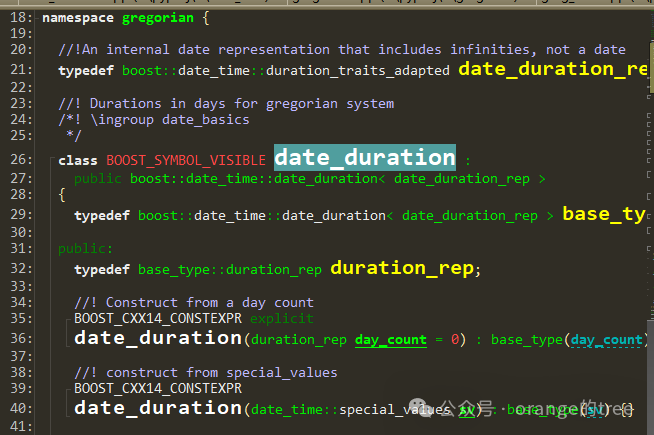Click the 'date_duration_rep' template argument on line 27
The height and width of the screenshot is (435, 654).
(462, 179)
